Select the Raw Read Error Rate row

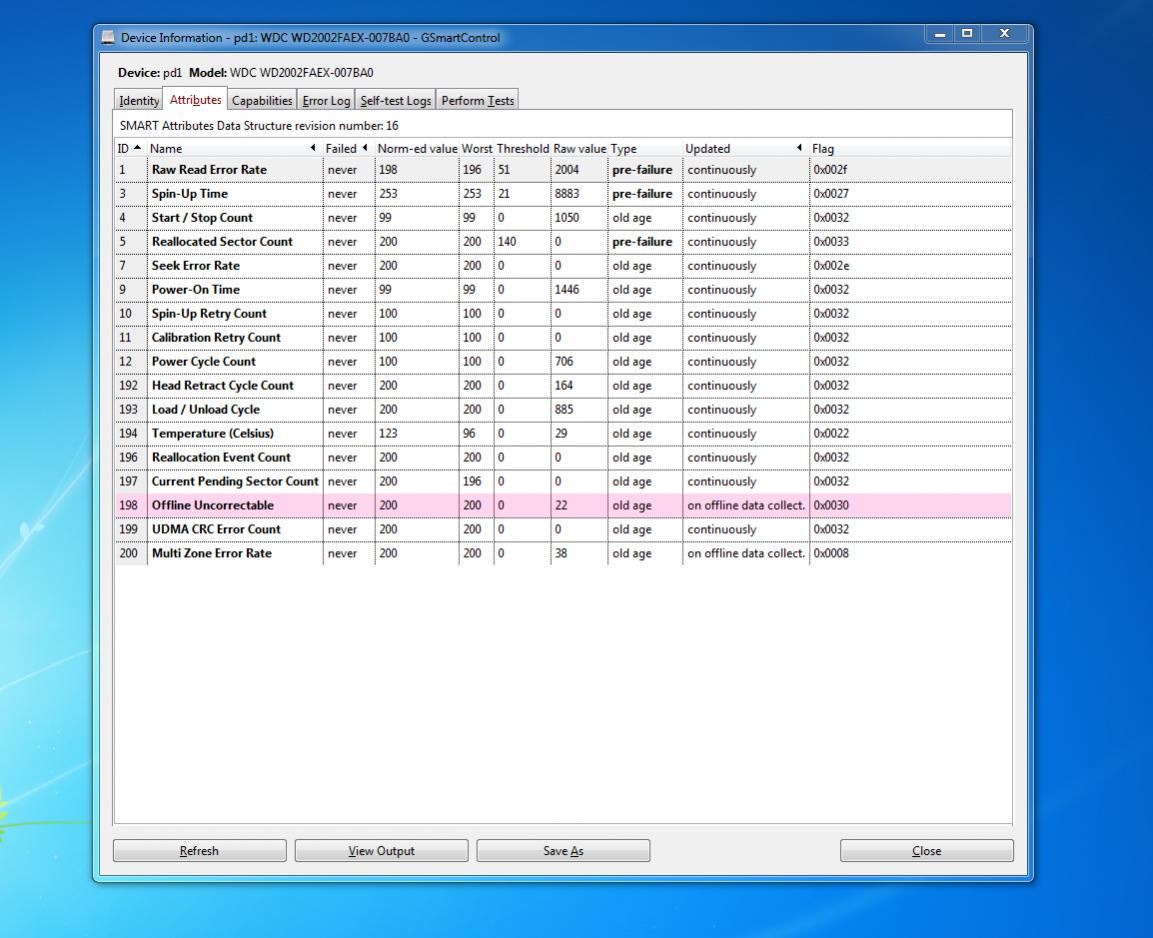(x=563, y=170)
